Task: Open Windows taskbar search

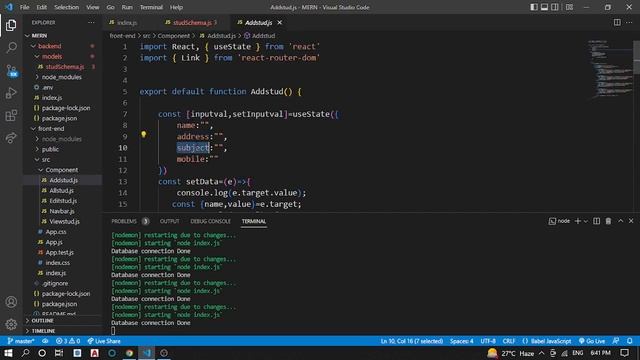Action: point(25,353)
